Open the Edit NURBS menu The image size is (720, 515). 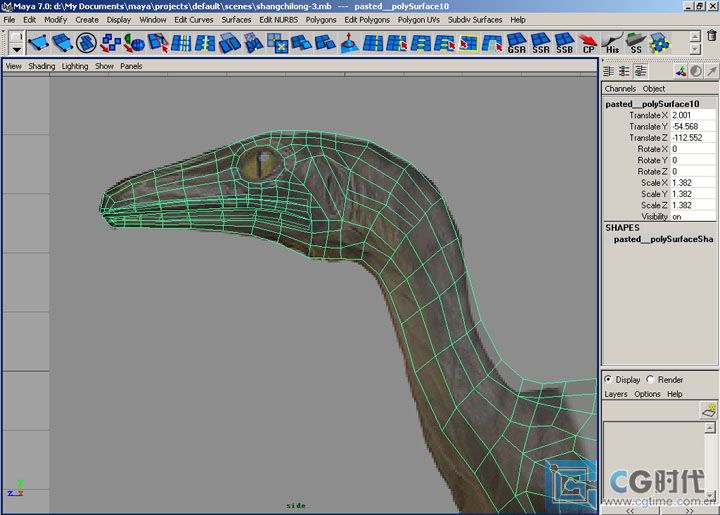coord(278,20)
